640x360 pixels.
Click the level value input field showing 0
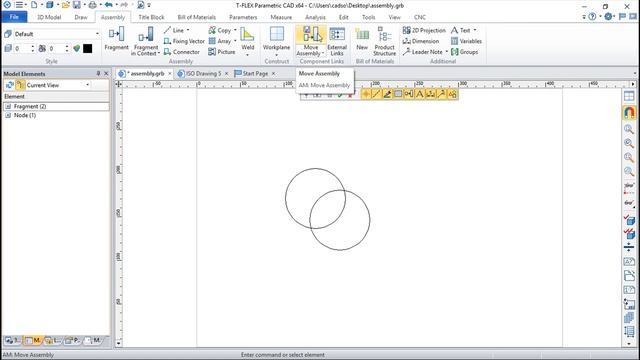22,49
